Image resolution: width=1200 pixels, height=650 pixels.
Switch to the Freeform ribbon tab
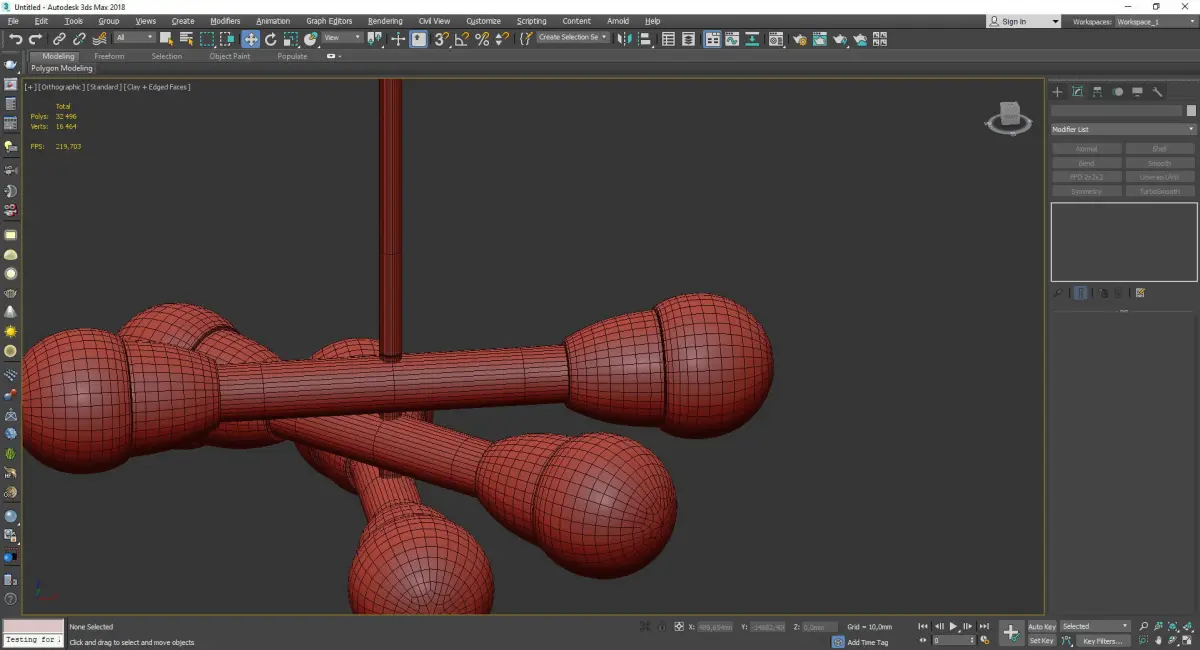click(x=109, y=56)
